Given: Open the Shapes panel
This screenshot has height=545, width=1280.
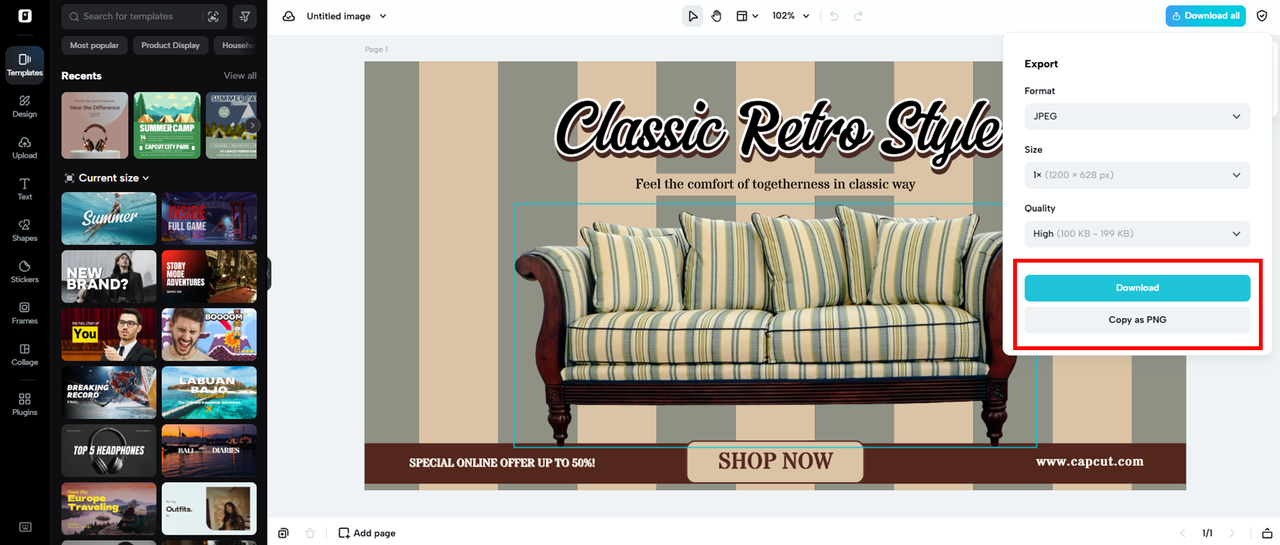Looking at the screenshot, I should coord(25,231).
